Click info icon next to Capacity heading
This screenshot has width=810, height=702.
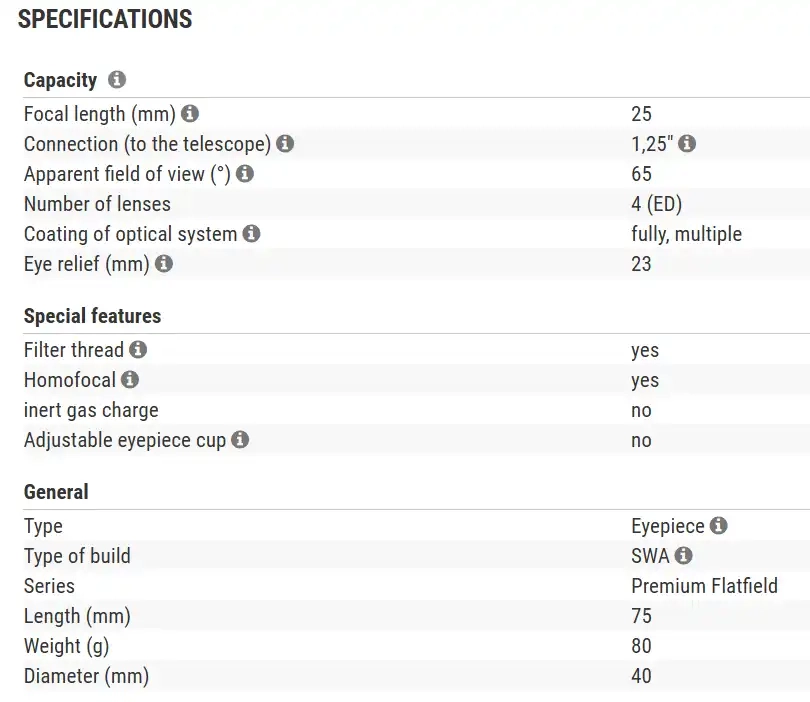click(117, 80)
